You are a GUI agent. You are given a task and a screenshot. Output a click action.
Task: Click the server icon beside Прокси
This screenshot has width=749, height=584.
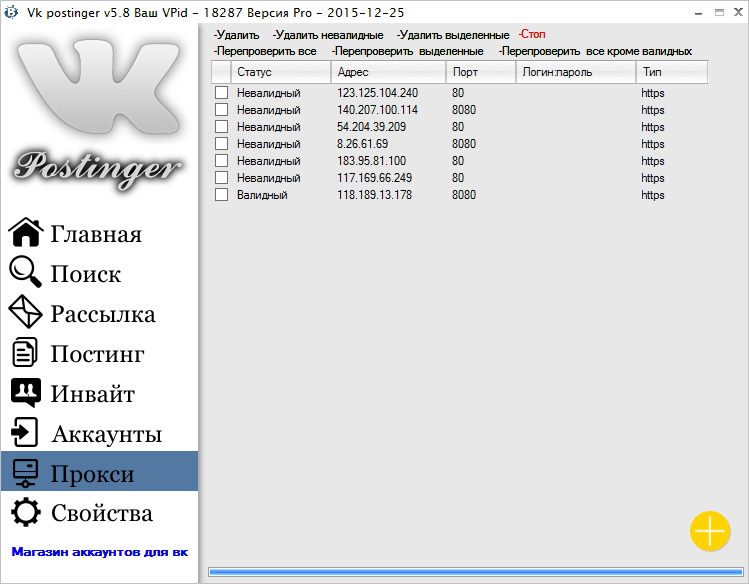pos(25,473)
